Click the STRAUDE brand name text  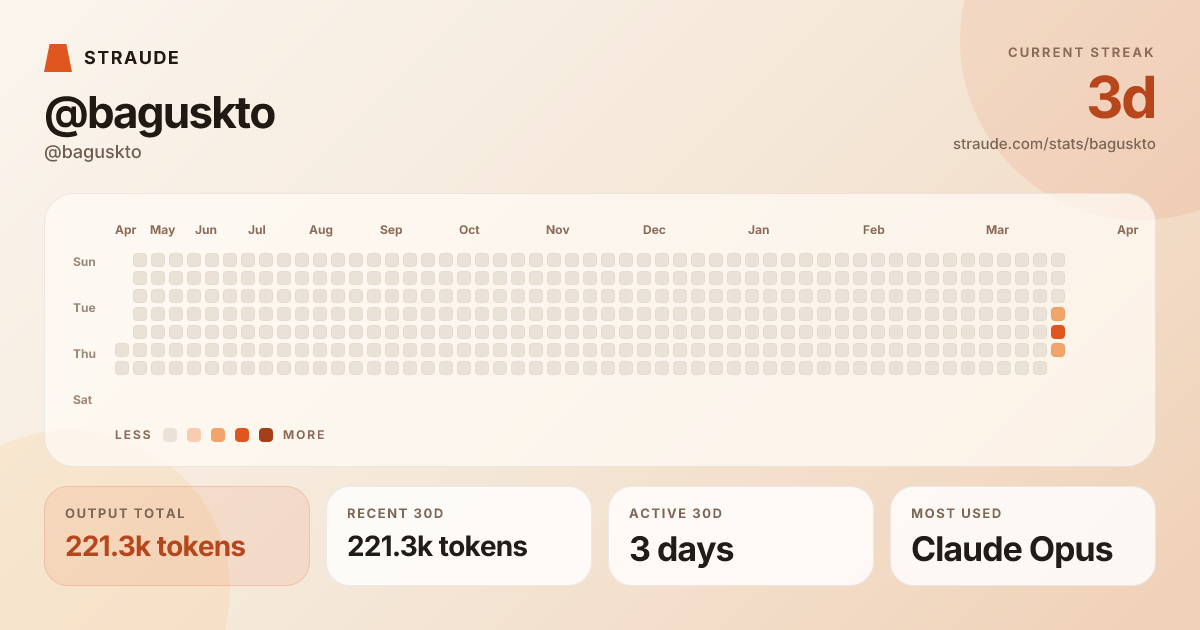pyautogui.click(x=132, y=58)
